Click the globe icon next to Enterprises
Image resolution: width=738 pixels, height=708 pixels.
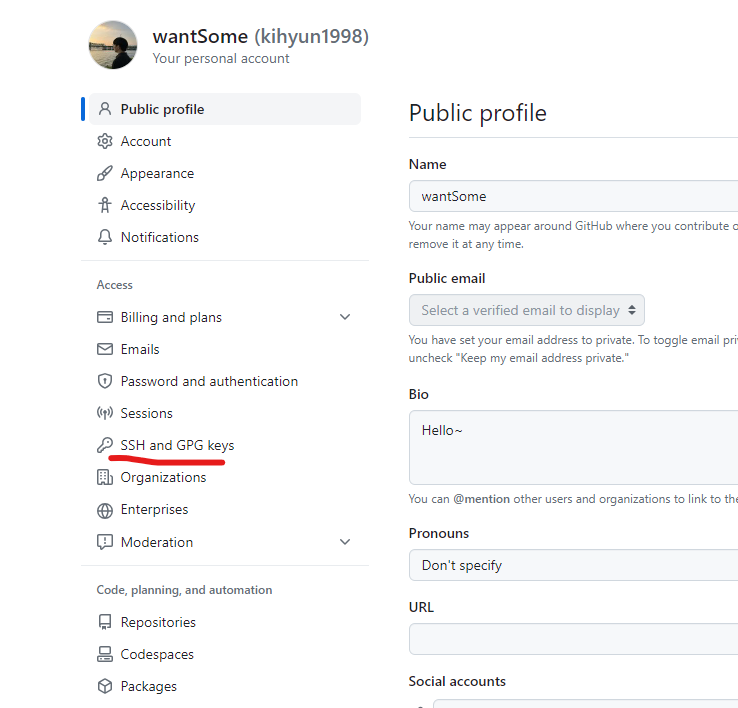click(x=104, y=510)
